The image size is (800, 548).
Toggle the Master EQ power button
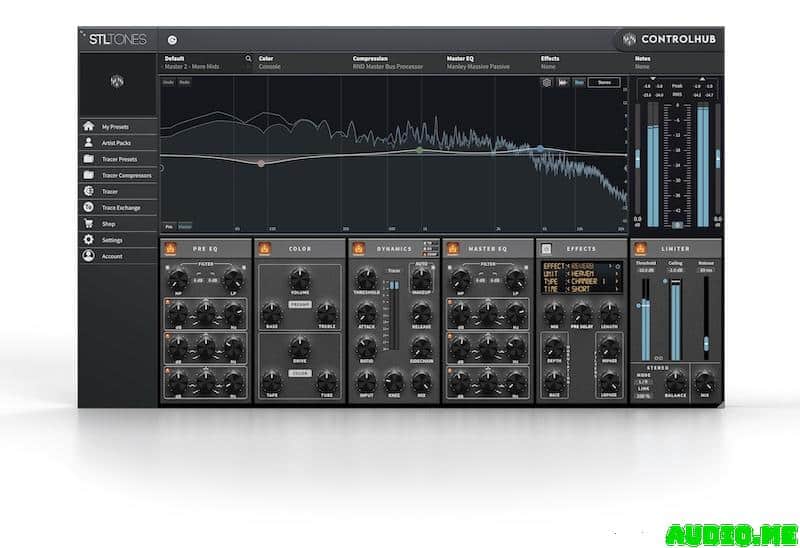452,248
